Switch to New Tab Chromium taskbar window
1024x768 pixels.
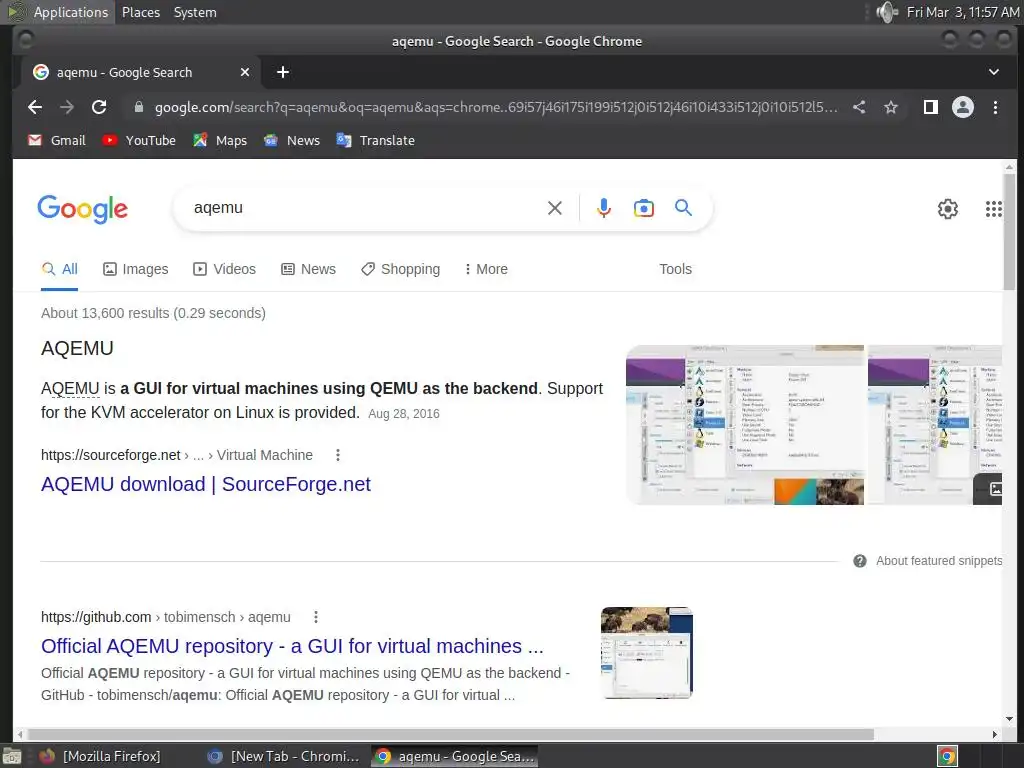[x=283, y=756]
